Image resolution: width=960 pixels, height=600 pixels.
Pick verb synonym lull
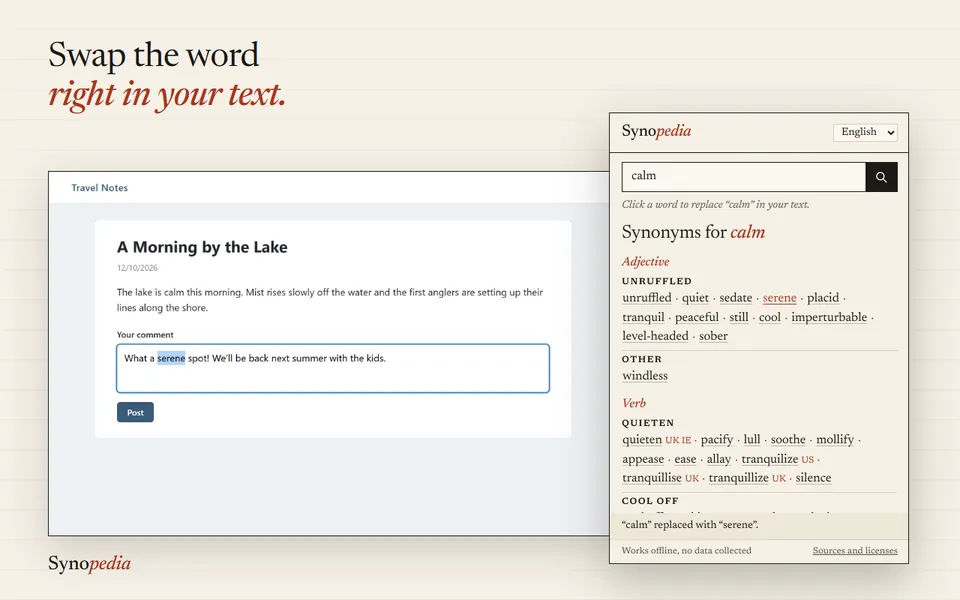(752, 440)
